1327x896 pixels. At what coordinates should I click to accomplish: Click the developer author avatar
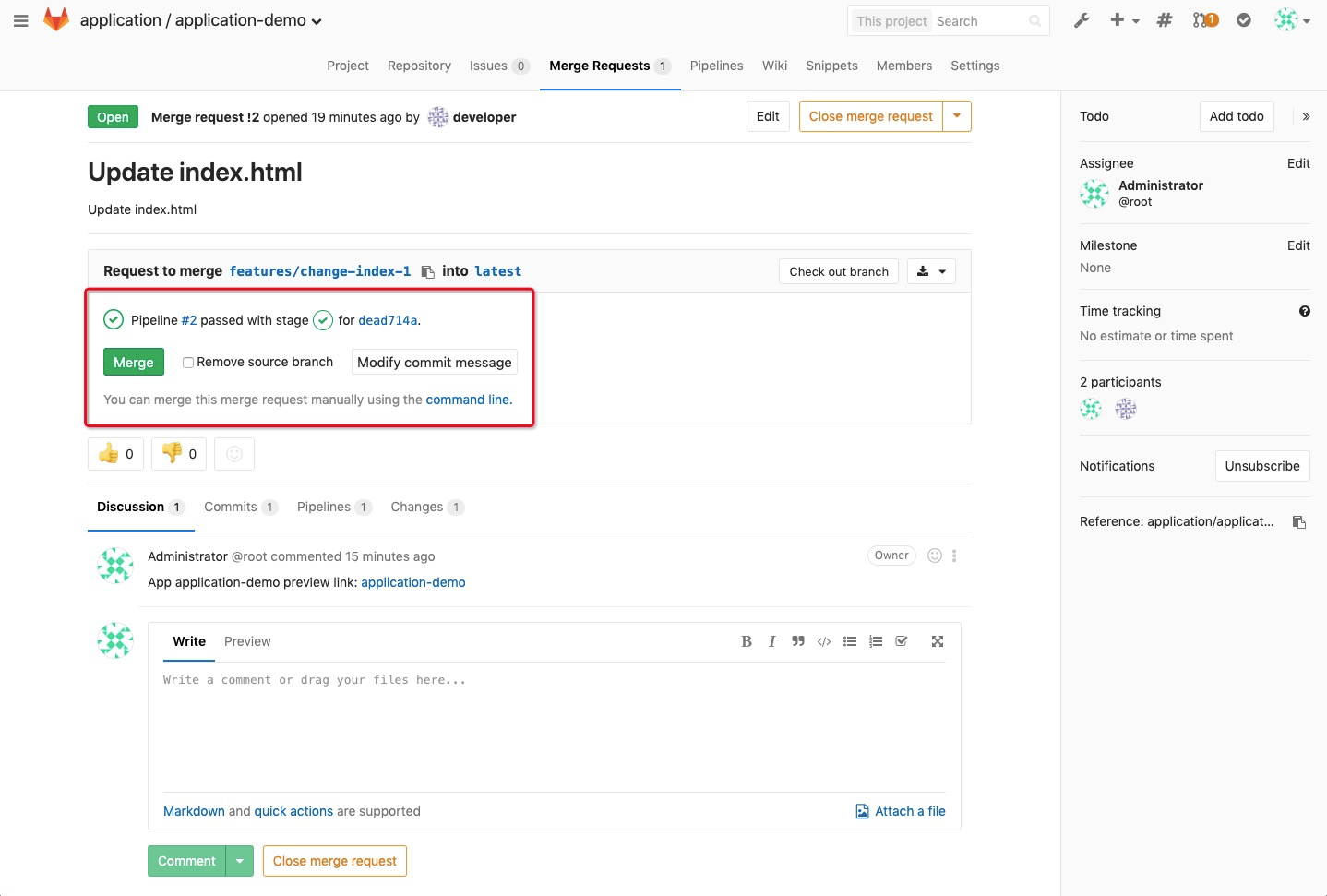[438, 117]
